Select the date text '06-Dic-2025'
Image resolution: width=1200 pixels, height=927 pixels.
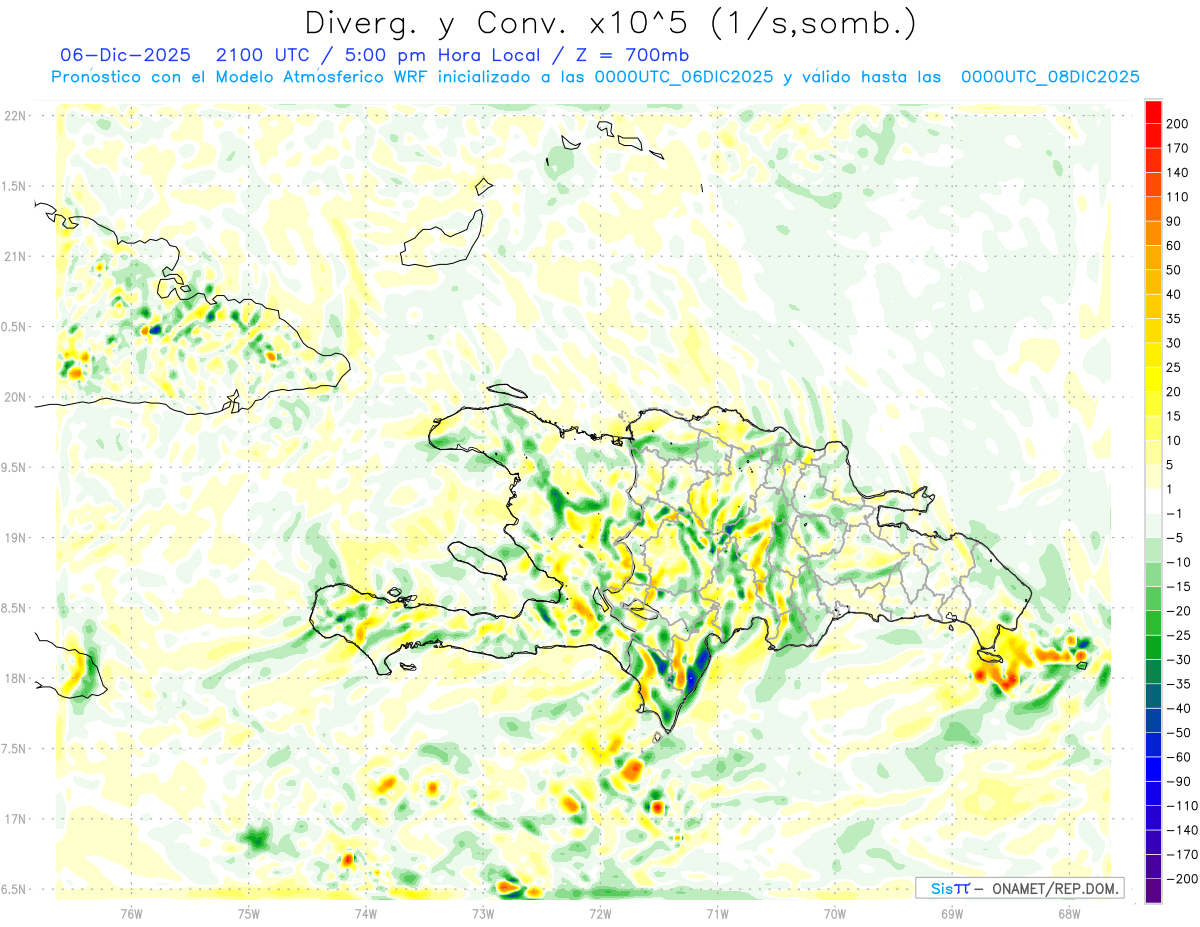[124, 55]
